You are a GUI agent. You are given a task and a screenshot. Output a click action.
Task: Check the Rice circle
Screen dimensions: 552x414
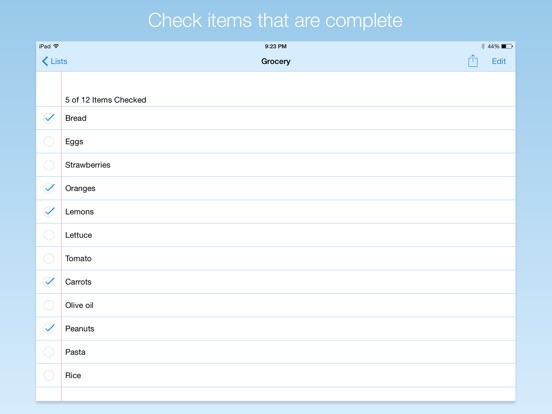click(x=49, y=375)
